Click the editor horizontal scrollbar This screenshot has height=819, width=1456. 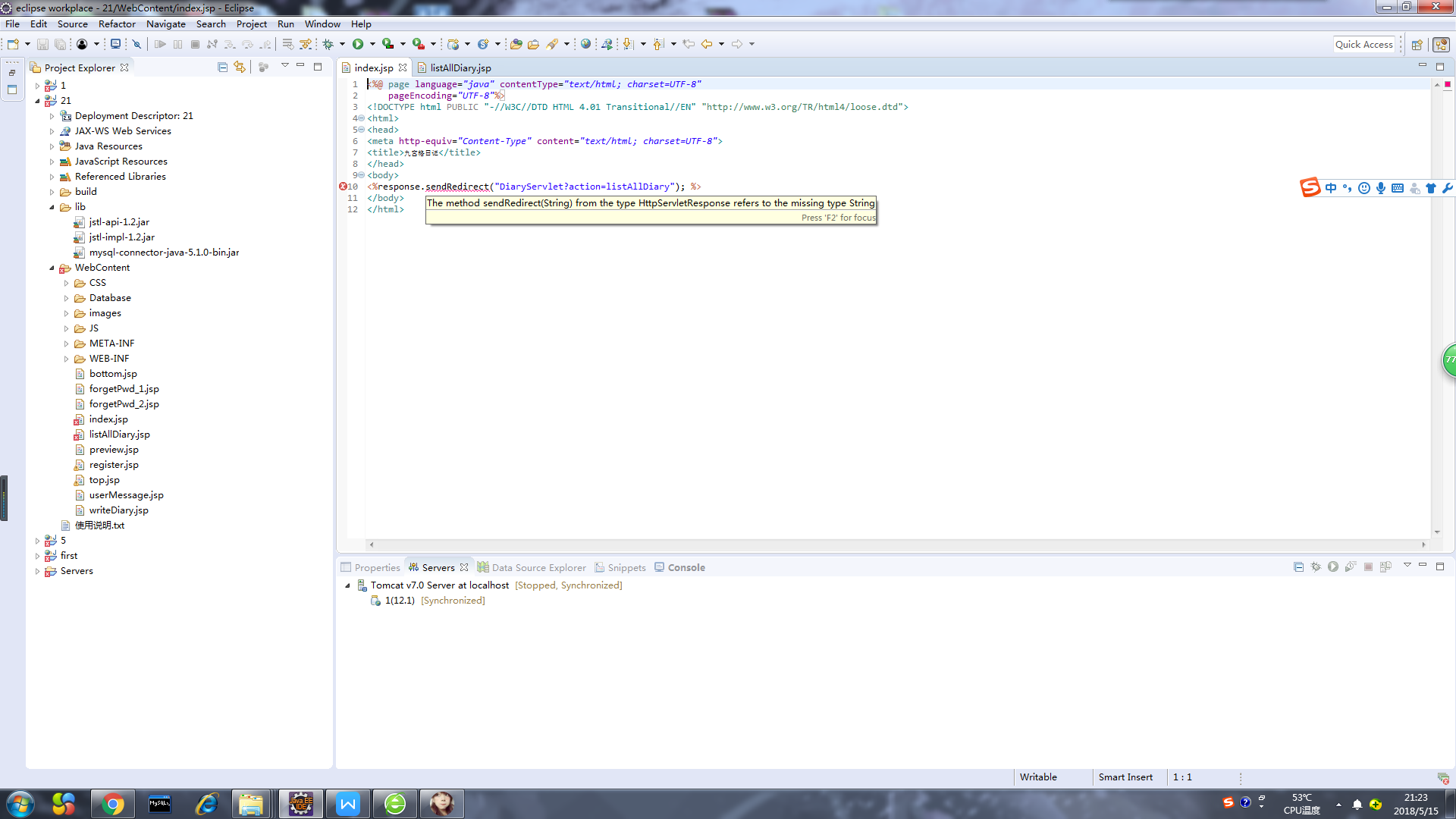click(x=897, y=544)
